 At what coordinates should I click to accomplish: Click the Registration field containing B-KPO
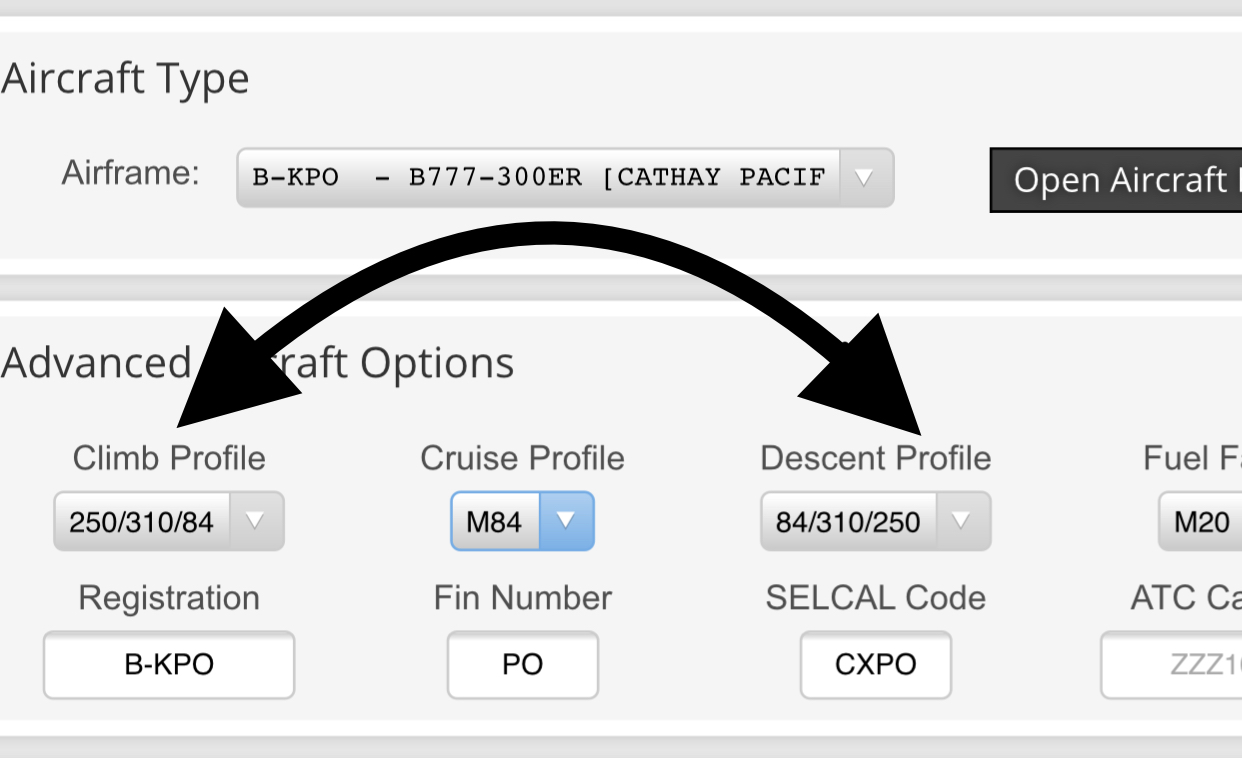click(x=169, y=665)
